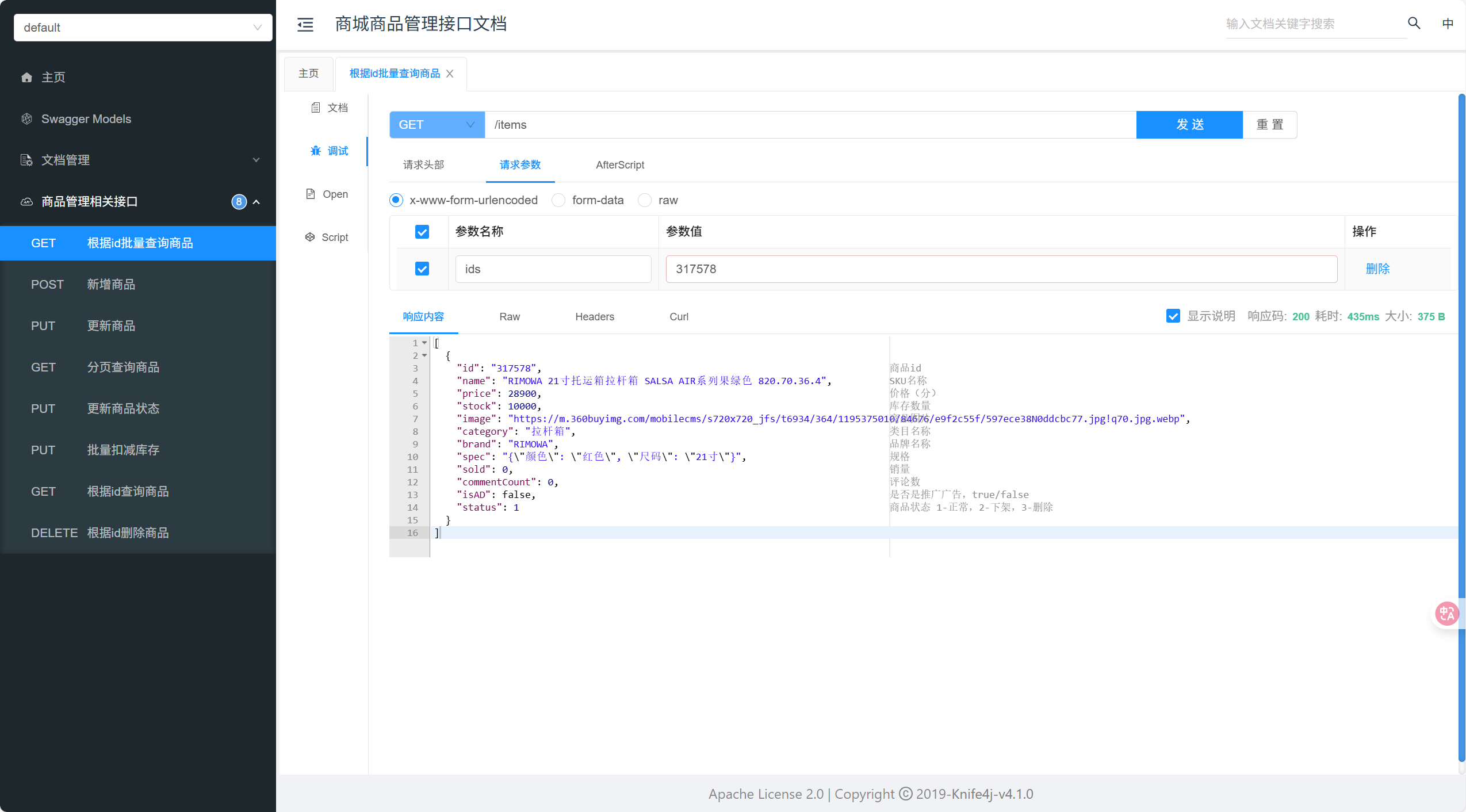
Task: Open the default group dropdown
Action: click(x=143, y=28)
